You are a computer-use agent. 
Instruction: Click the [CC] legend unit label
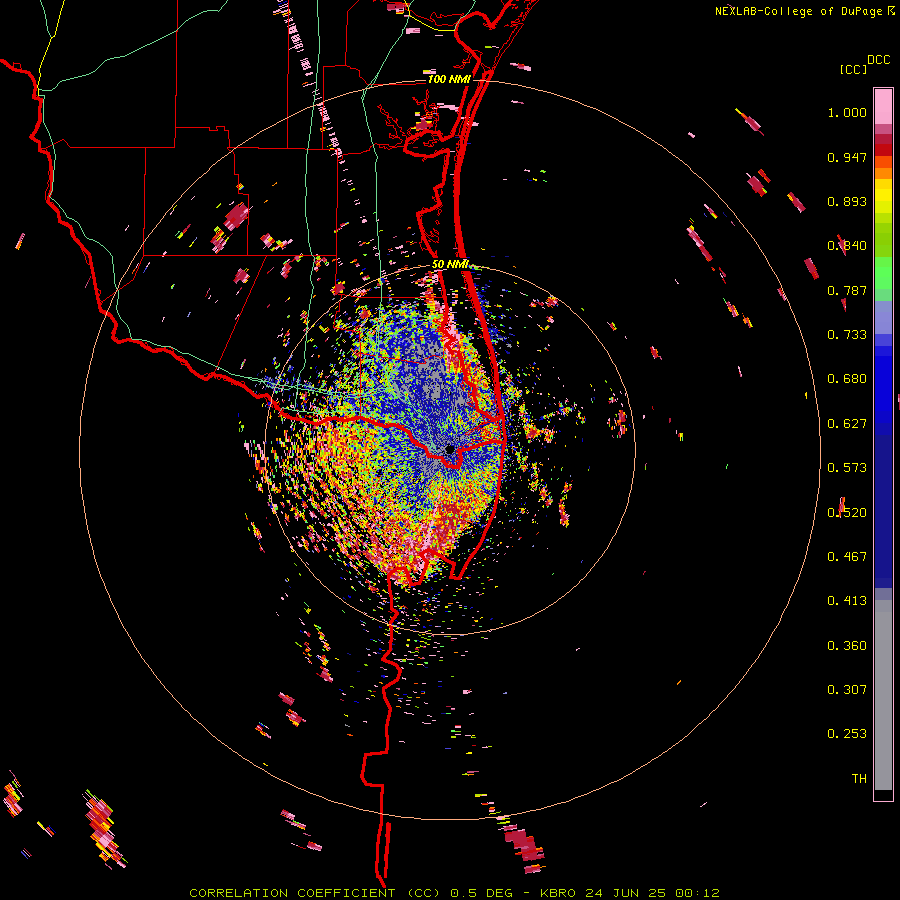click(x=853, y=69)
